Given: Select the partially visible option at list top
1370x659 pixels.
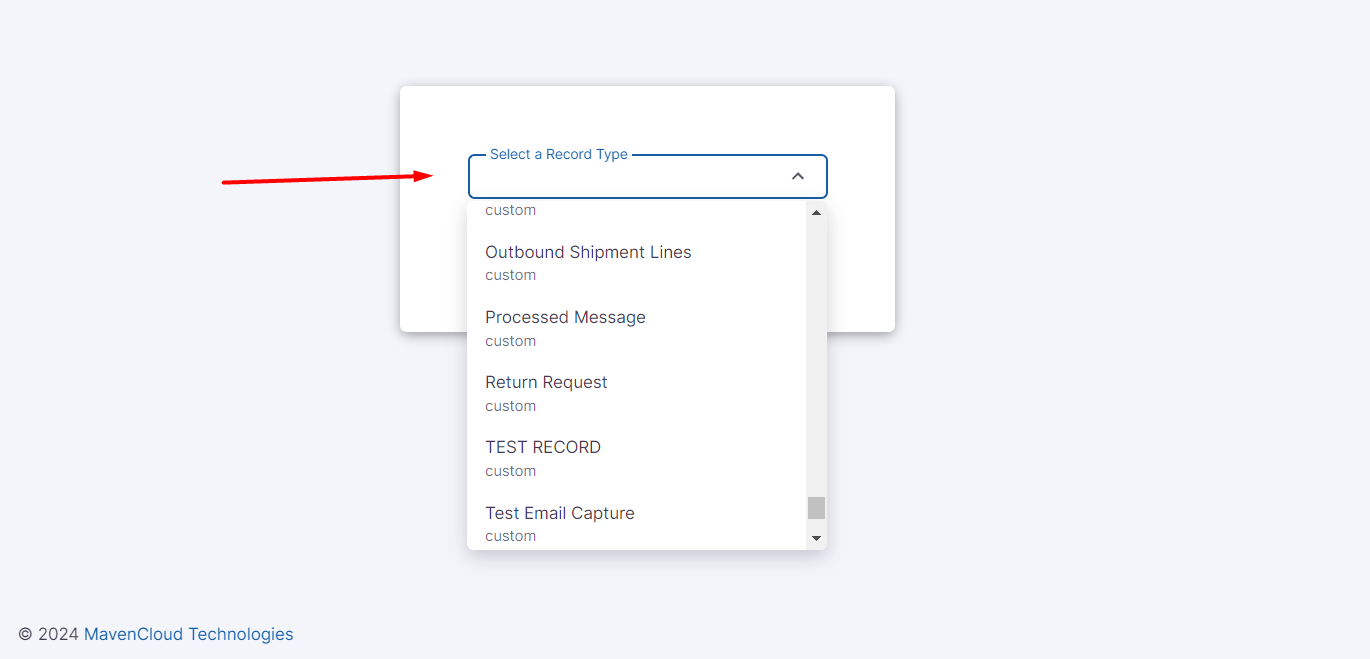Looking at the screenshot, I should pos(510,210).
